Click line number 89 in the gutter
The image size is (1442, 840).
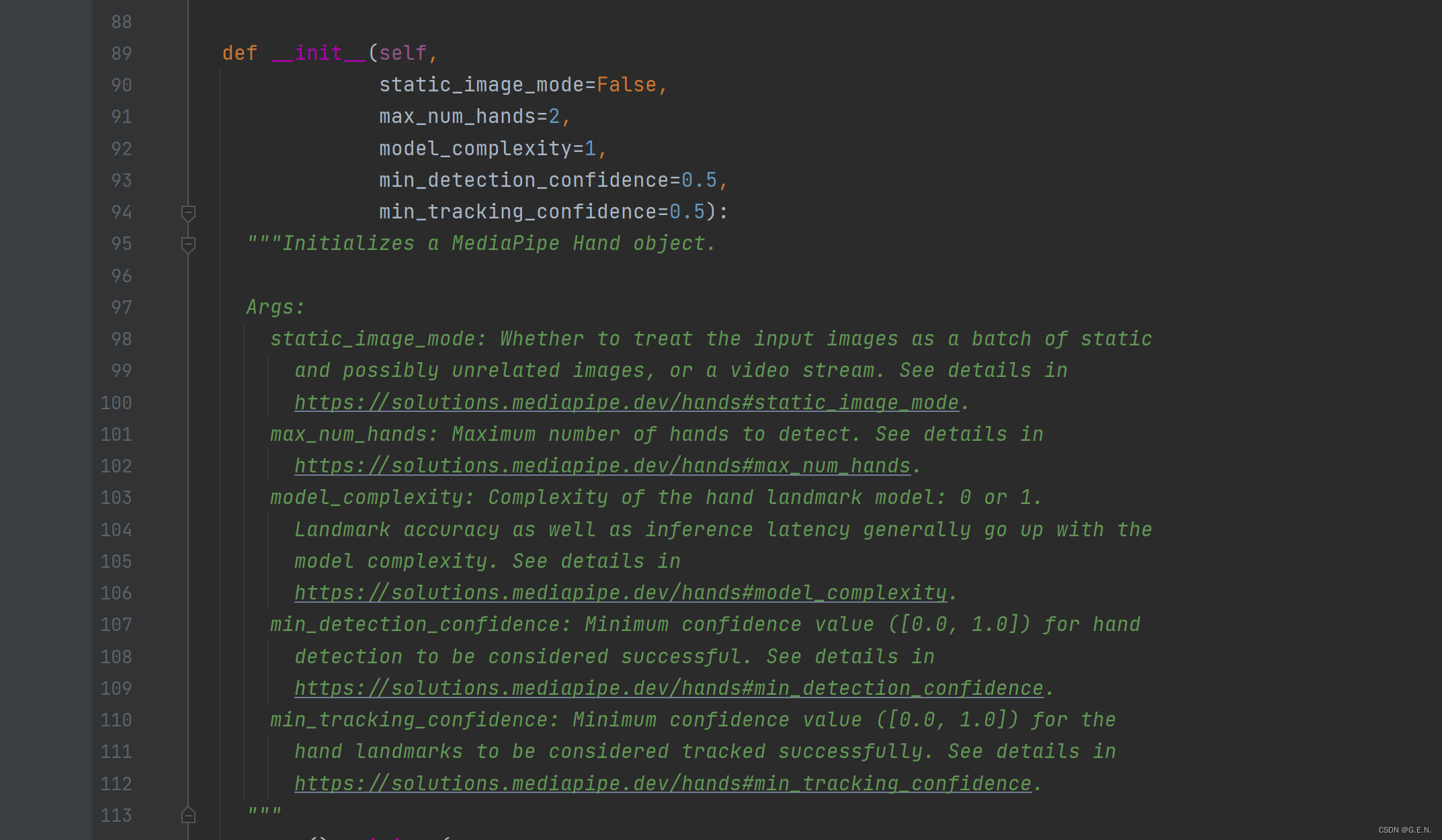[x=122, y=53]
